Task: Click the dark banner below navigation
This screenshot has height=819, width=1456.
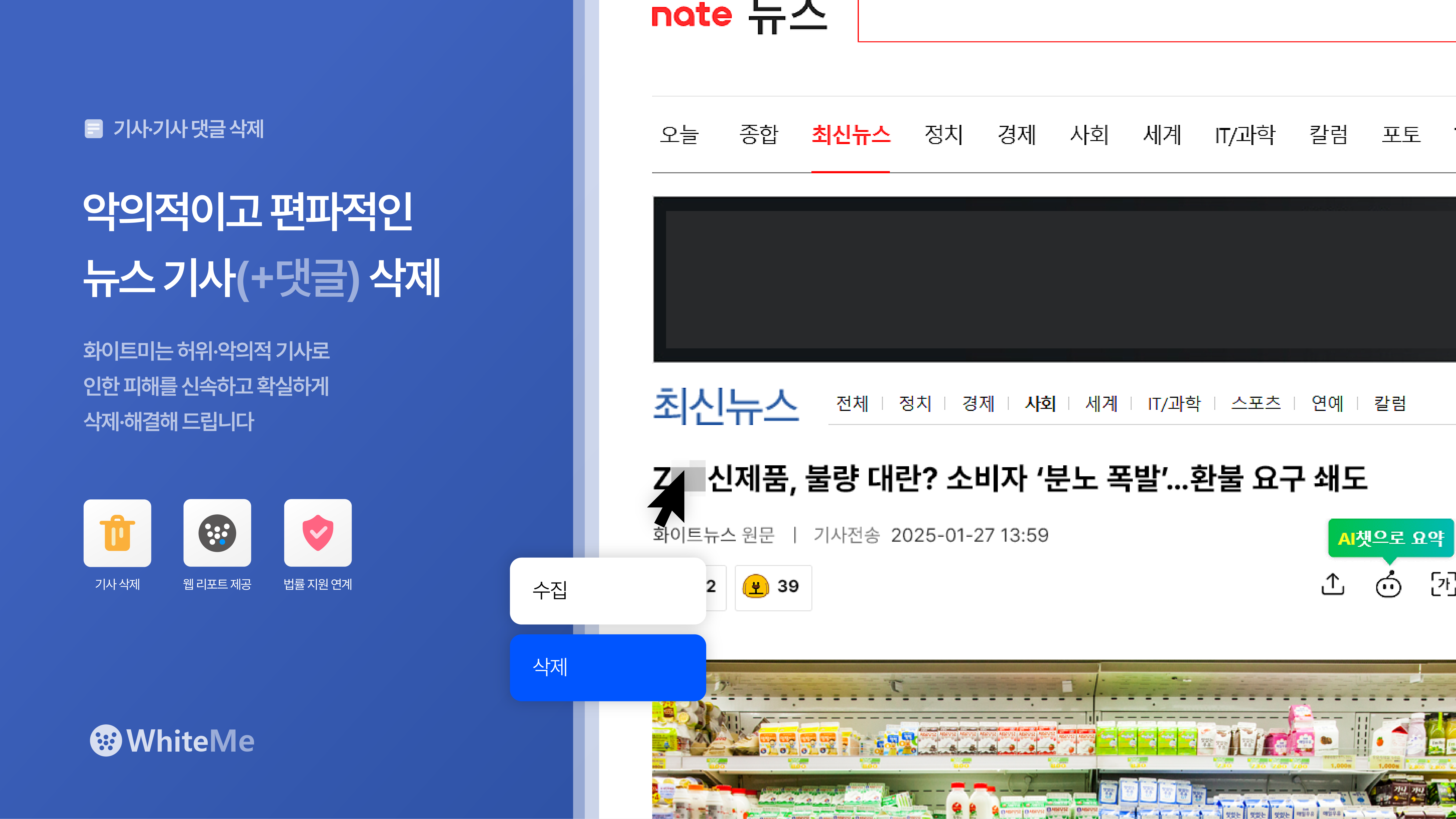Action: 1055,279
